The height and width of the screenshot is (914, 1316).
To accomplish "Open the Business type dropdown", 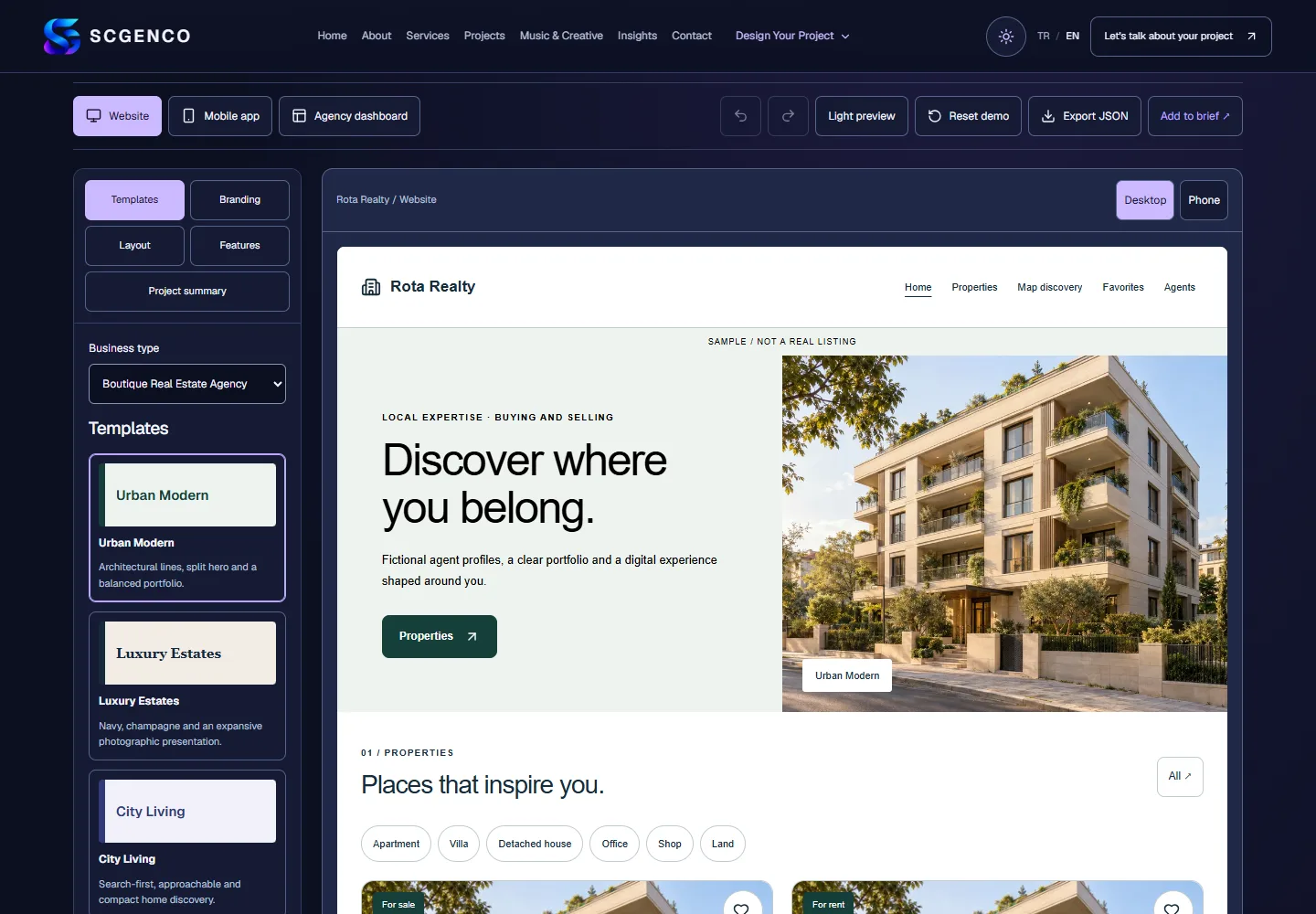I will 187,384.
